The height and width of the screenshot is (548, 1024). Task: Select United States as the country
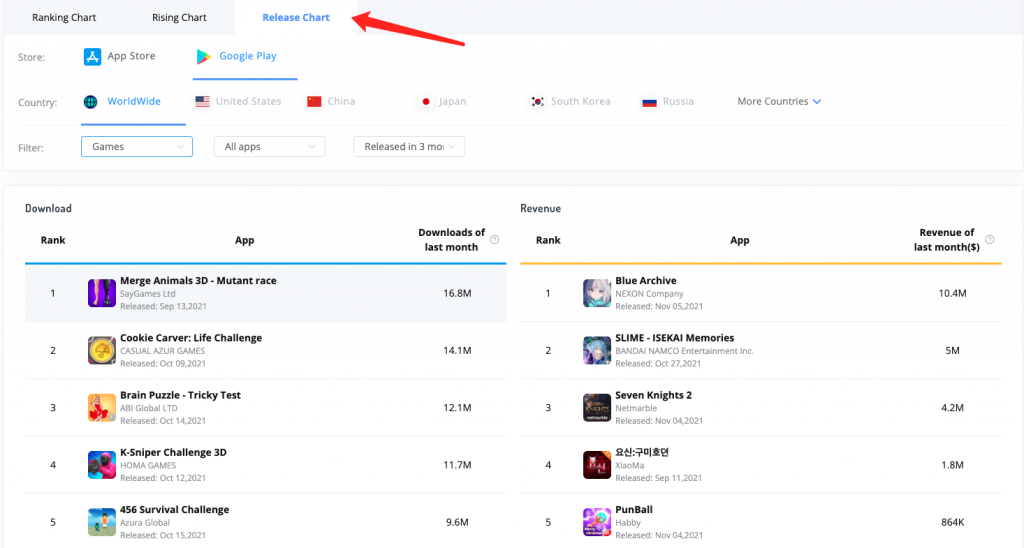click(238, 102)
